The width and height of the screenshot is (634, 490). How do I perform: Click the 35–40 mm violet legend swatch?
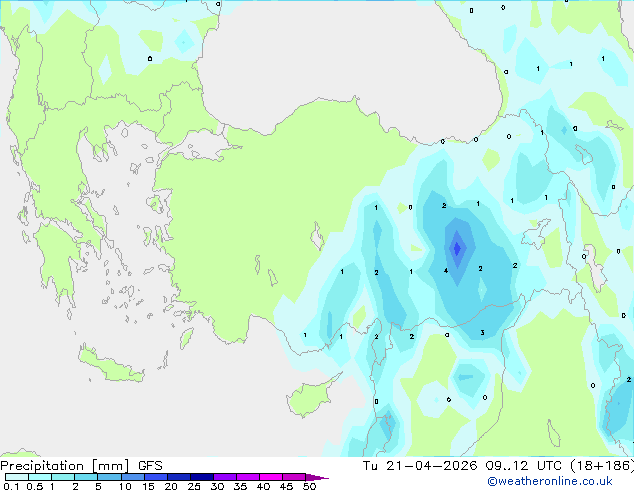[x=247, y=477]
